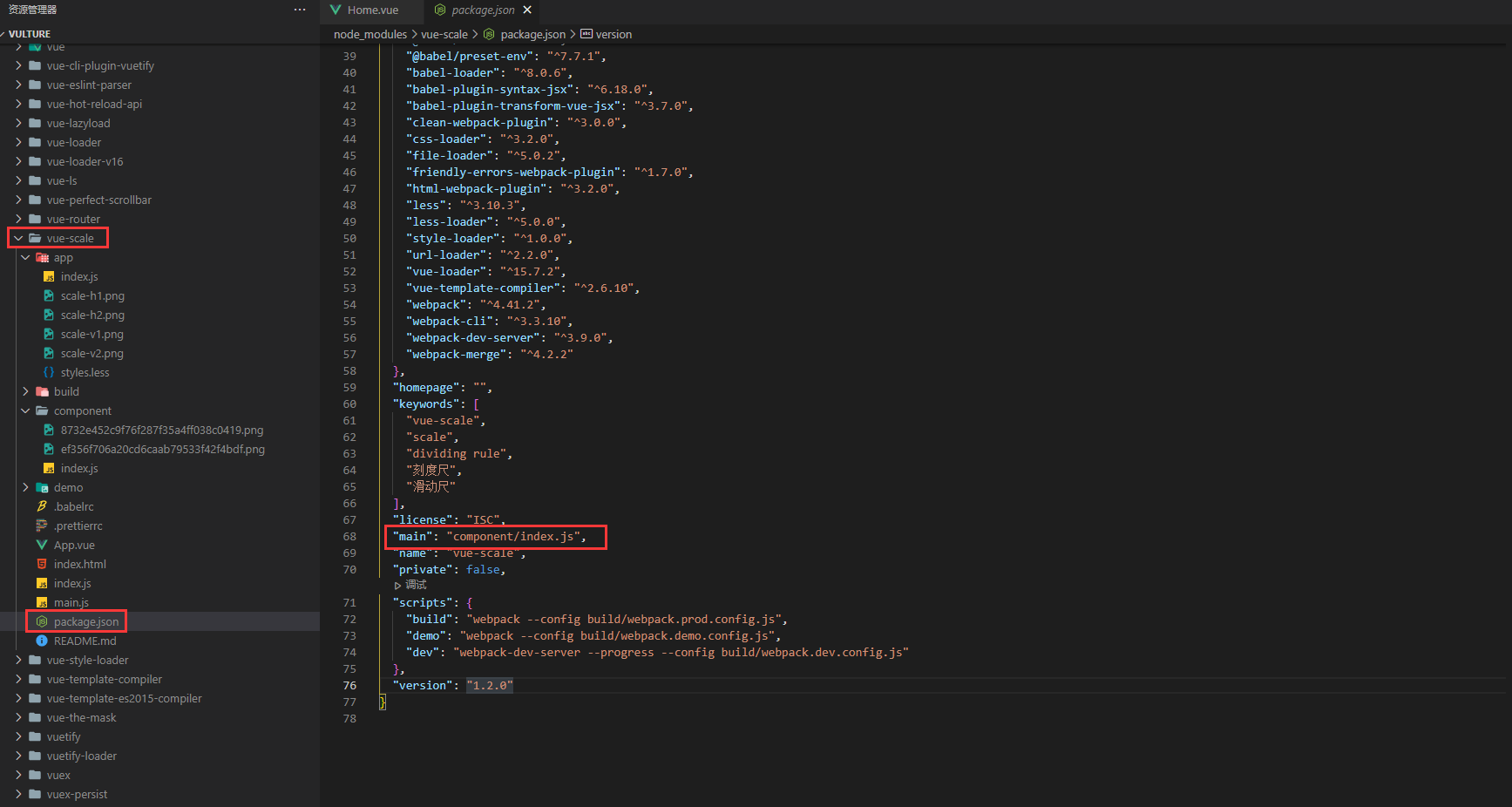Click the Vue icon of App.vue
The height and width of the screenshot is (807, 1512).
tap(42, 545)
